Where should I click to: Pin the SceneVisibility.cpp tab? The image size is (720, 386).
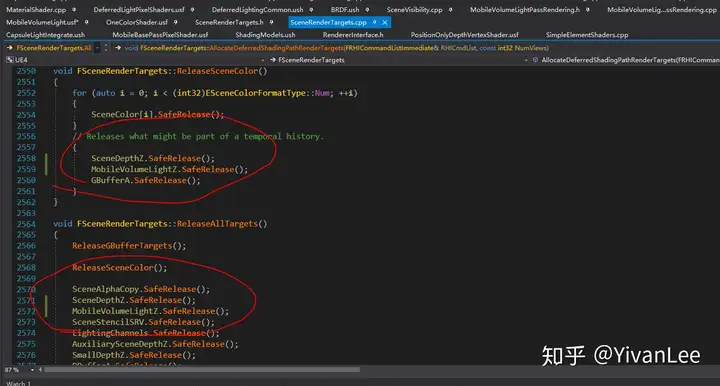click(x=450, y=10)
